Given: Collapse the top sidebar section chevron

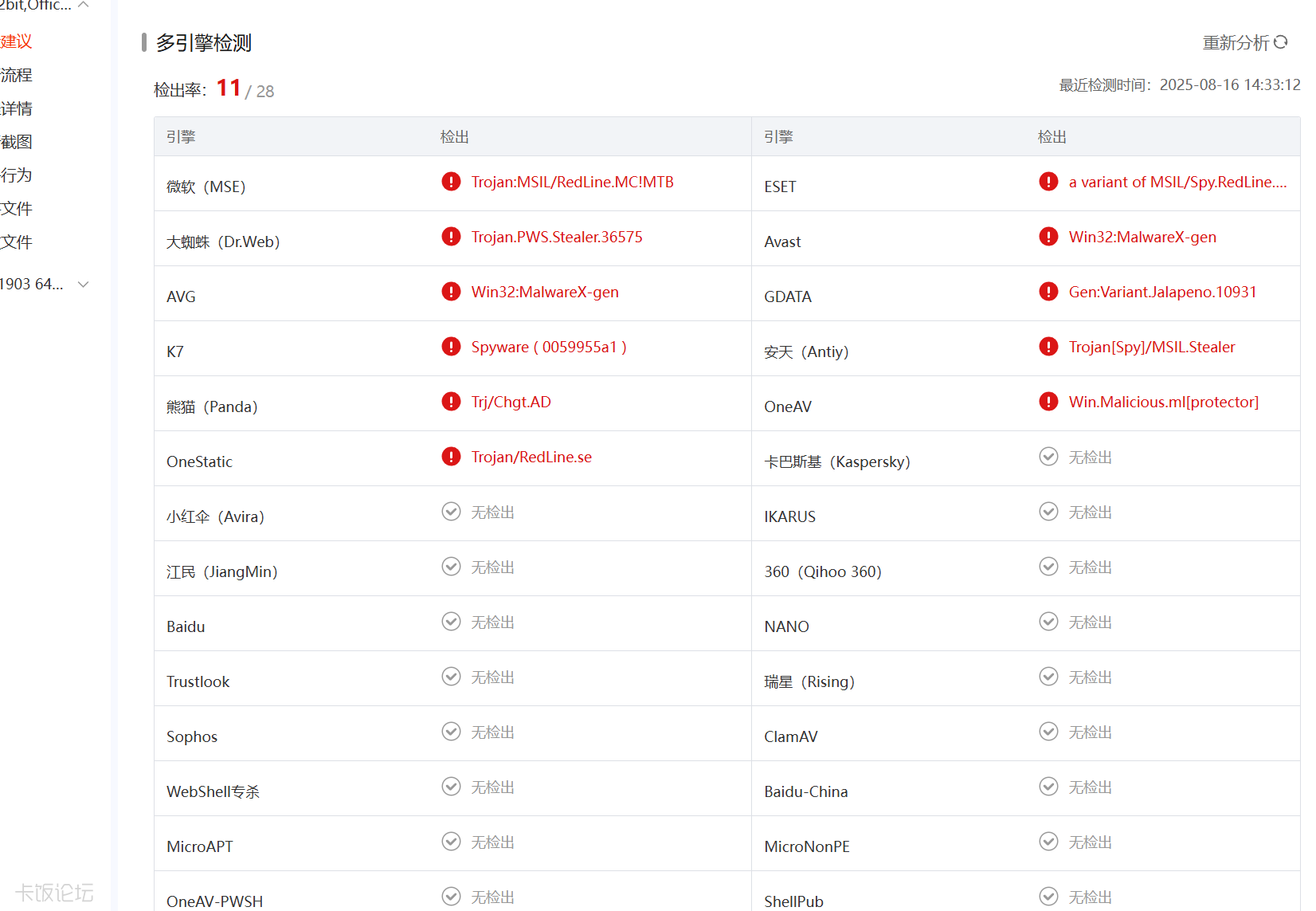Looking at the screenshot, I should tap(84, 6).
